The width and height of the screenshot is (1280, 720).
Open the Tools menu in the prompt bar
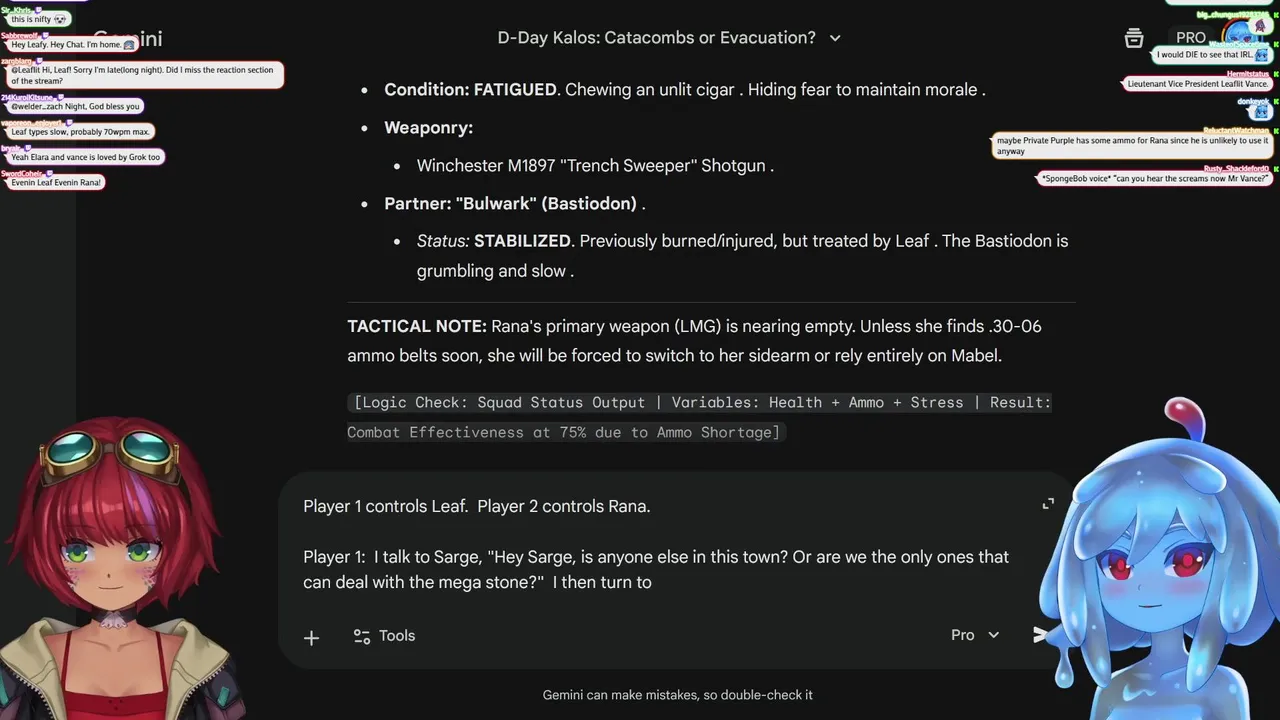coord(384,636)
